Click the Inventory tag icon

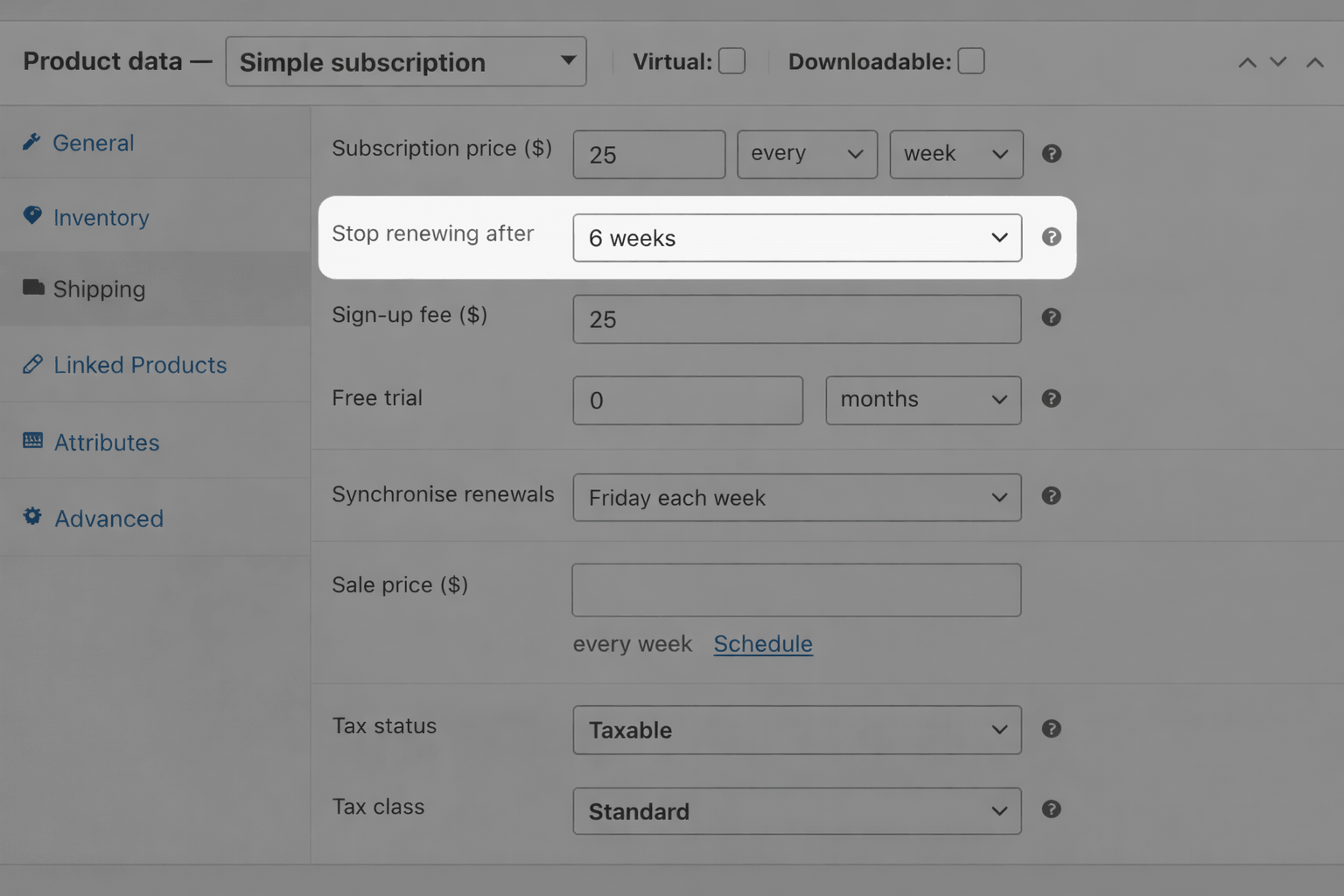[32, 215]
